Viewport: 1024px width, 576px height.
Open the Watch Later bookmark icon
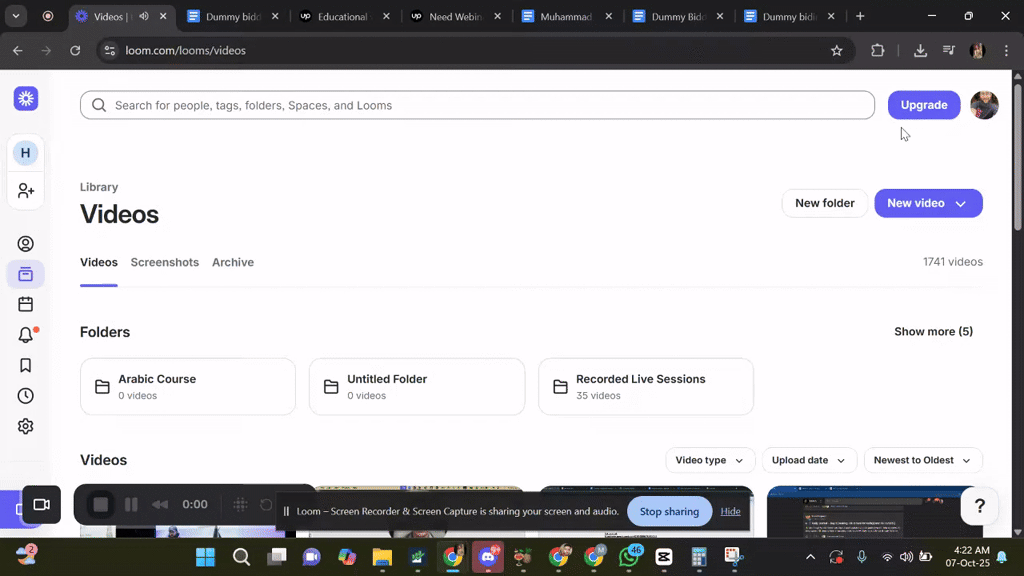pos(25,365)
